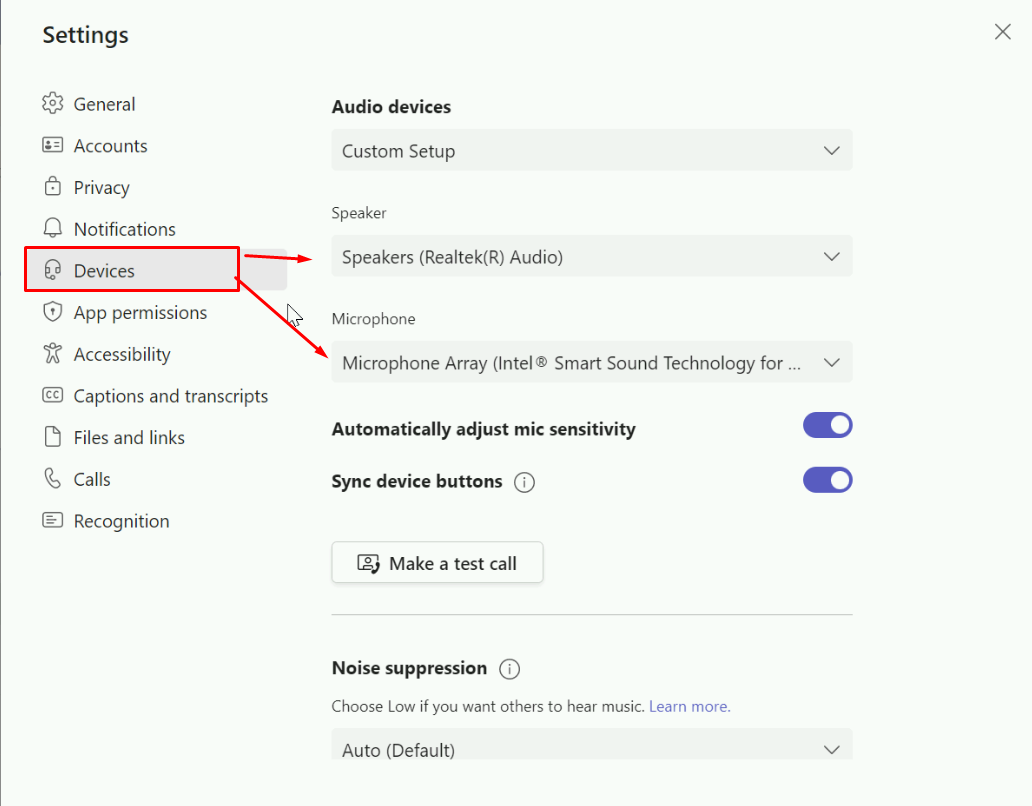Screen dimensions: 1032x806
Task: Click the Accessibility person icon
Action: [53, 354]
